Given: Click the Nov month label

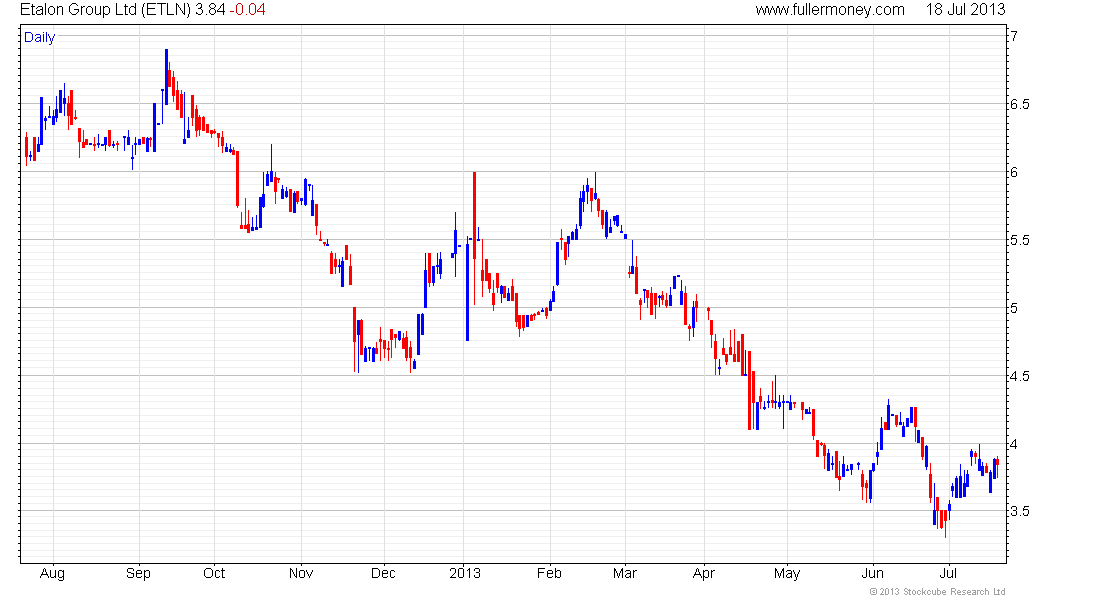Looking at the screenshot, I should pos(301,573).
